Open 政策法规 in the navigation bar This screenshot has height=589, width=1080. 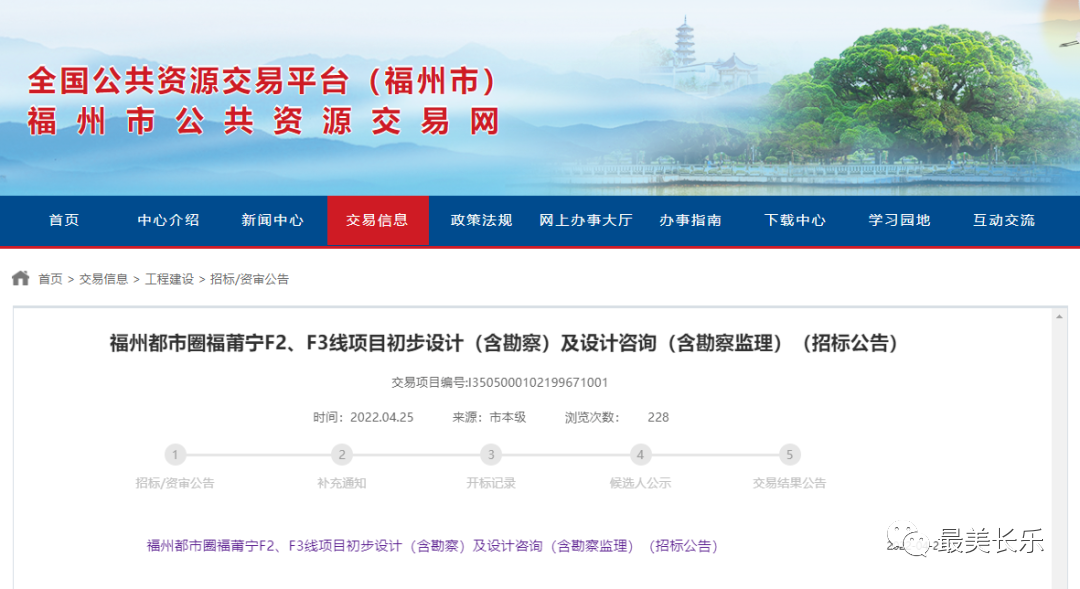[481, 220]
